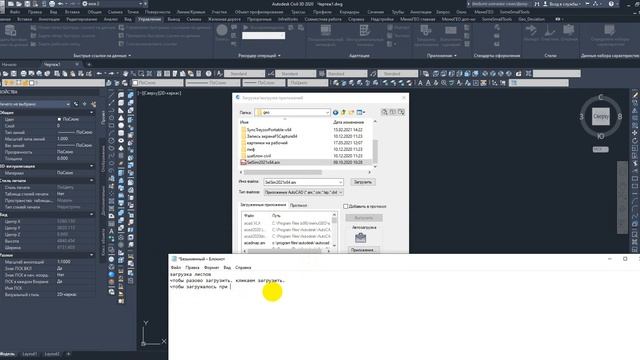Click the Create New Folder icon in the load dialog
Viewport: 640px width, 360px height.
351,112
